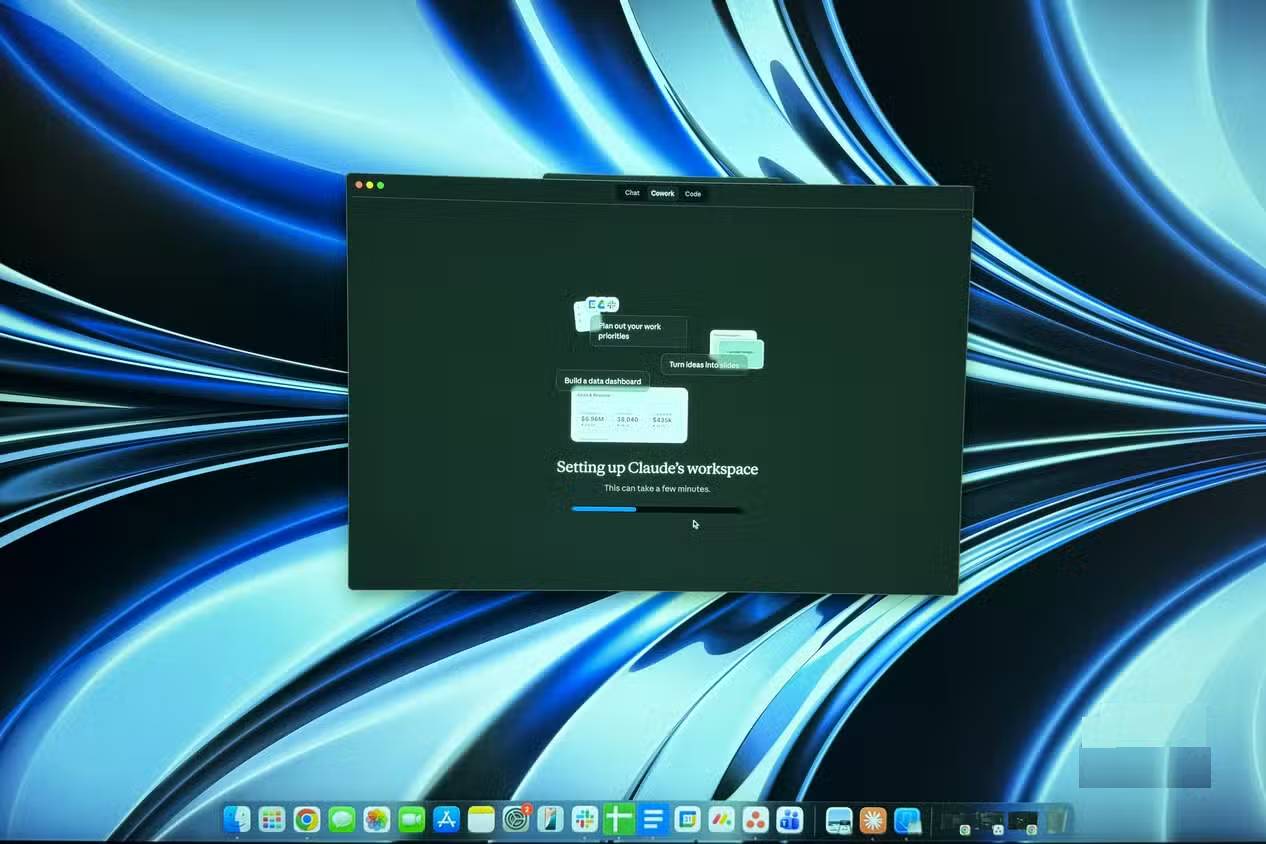Open System Settings with notification badge
This screenshot has height=844, width=1266.
click(x=516, y=820)
